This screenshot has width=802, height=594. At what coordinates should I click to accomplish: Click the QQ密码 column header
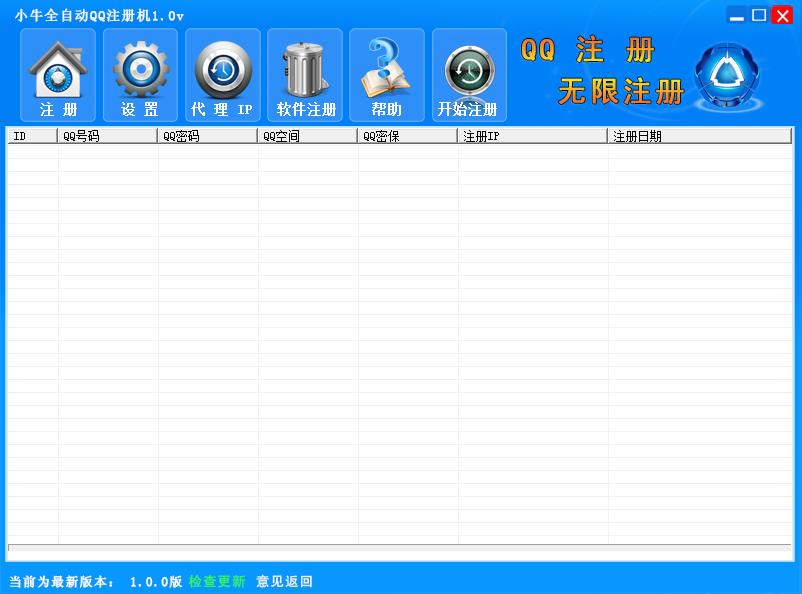coord(205,135)
